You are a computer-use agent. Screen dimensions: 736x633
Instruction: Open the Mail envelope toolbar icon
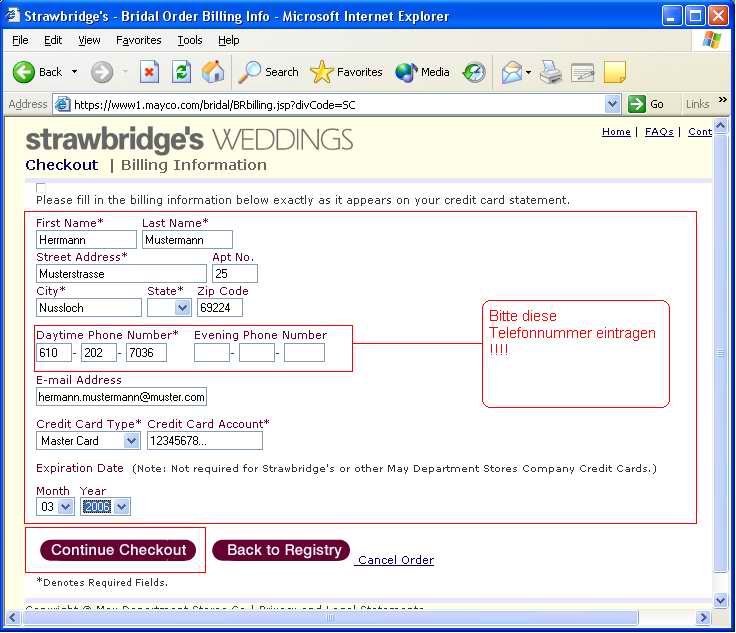pos(512,72)
